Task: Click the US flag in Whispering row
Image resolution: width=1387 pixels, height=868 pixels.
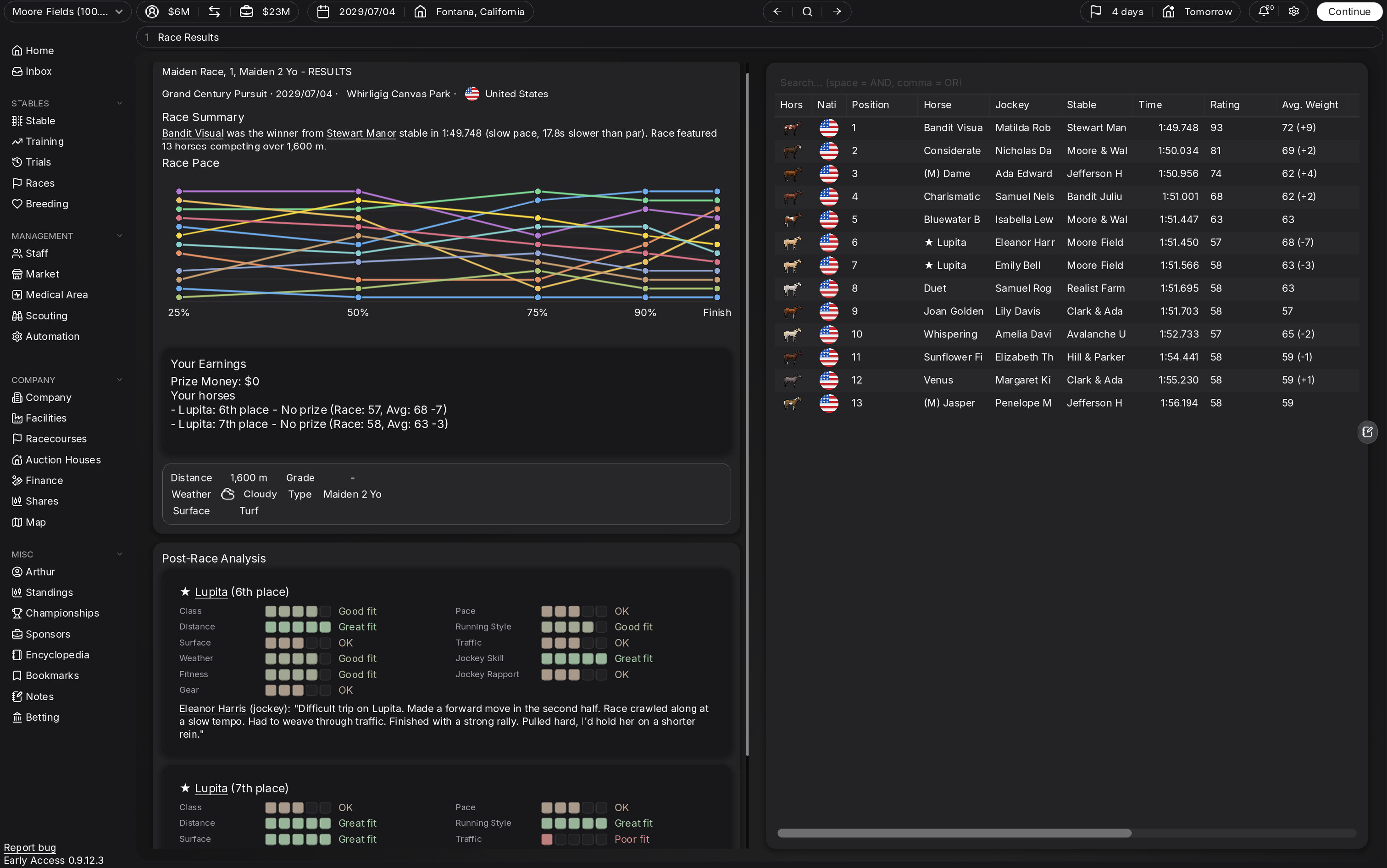Action: pos(828,334)
